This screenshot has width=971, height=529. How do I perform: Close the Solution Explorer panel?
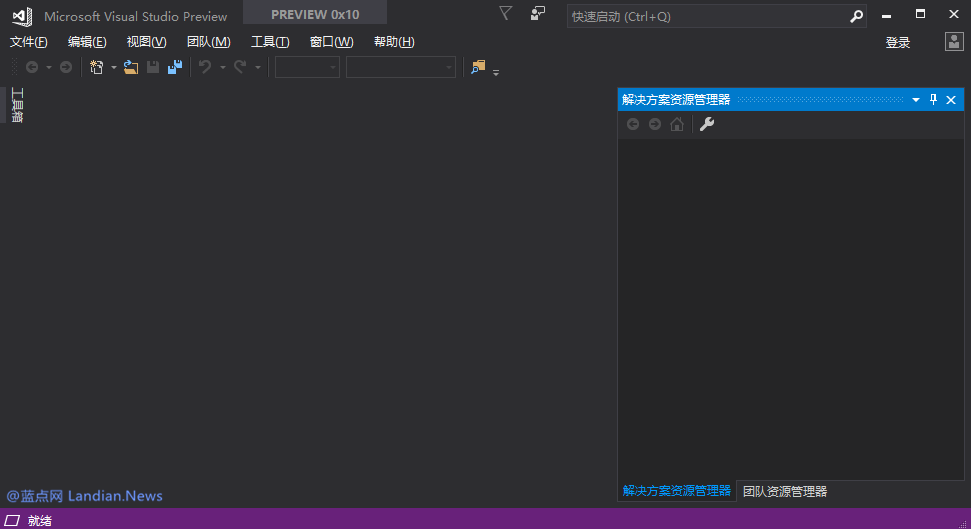coord(951,100)
